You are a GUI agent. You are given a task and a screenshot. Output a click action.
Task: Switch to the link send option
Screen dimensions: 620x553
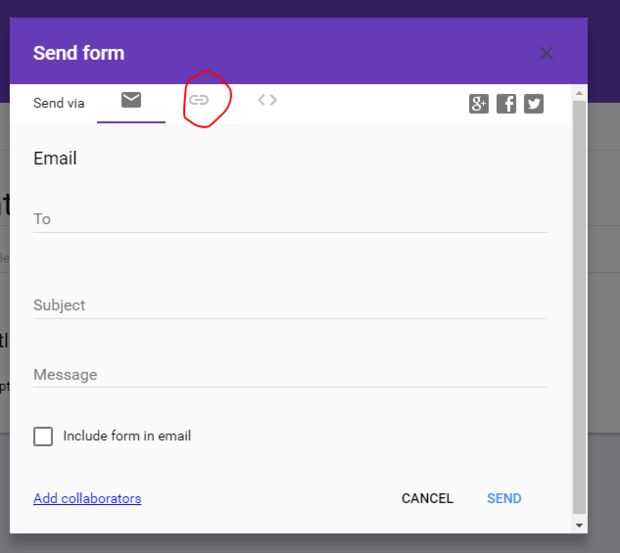pos(198,100)
